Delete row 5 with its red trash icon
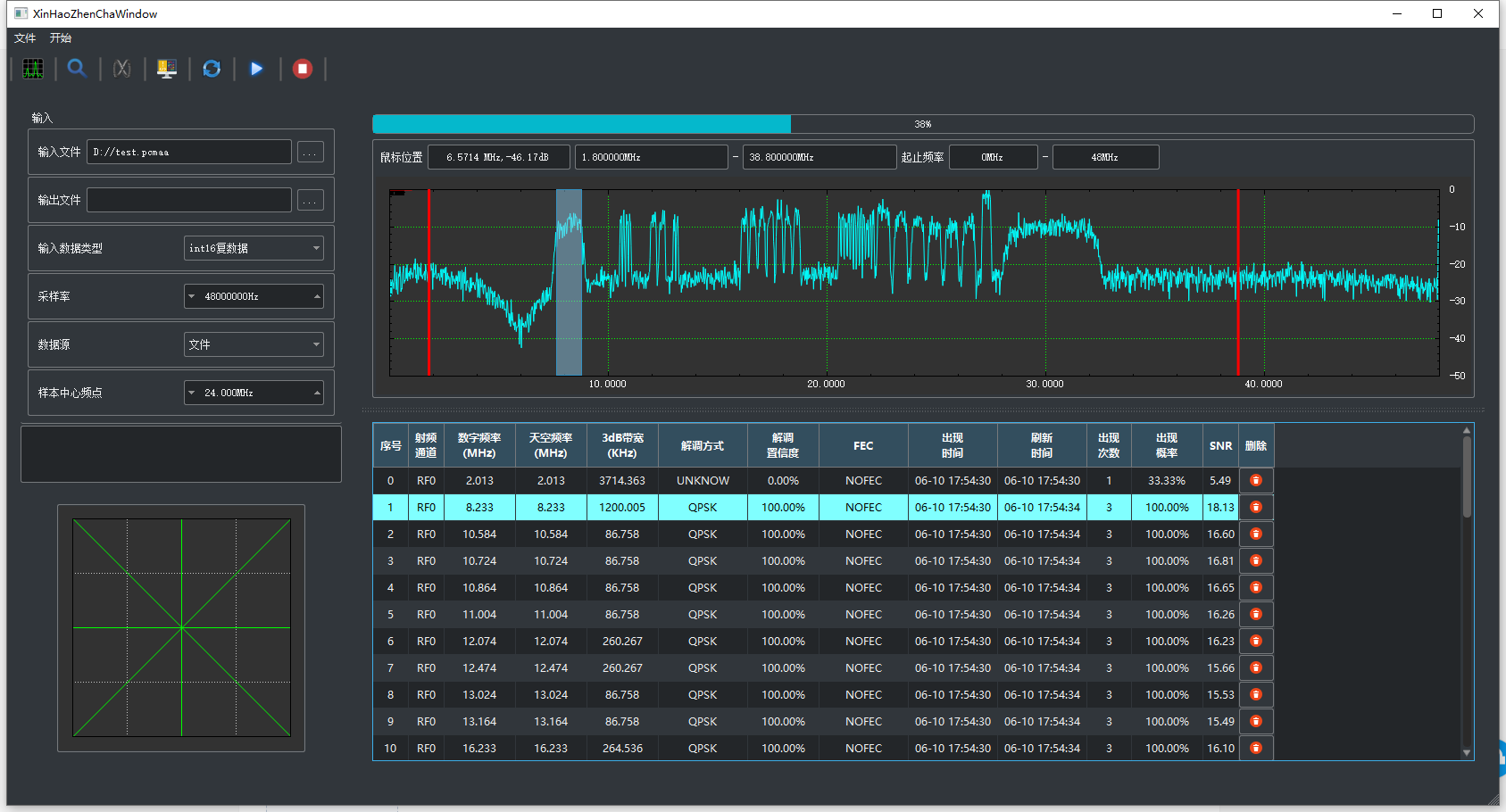The image size is (1506, 812). pyautogui.click(x=1256, y=614)
